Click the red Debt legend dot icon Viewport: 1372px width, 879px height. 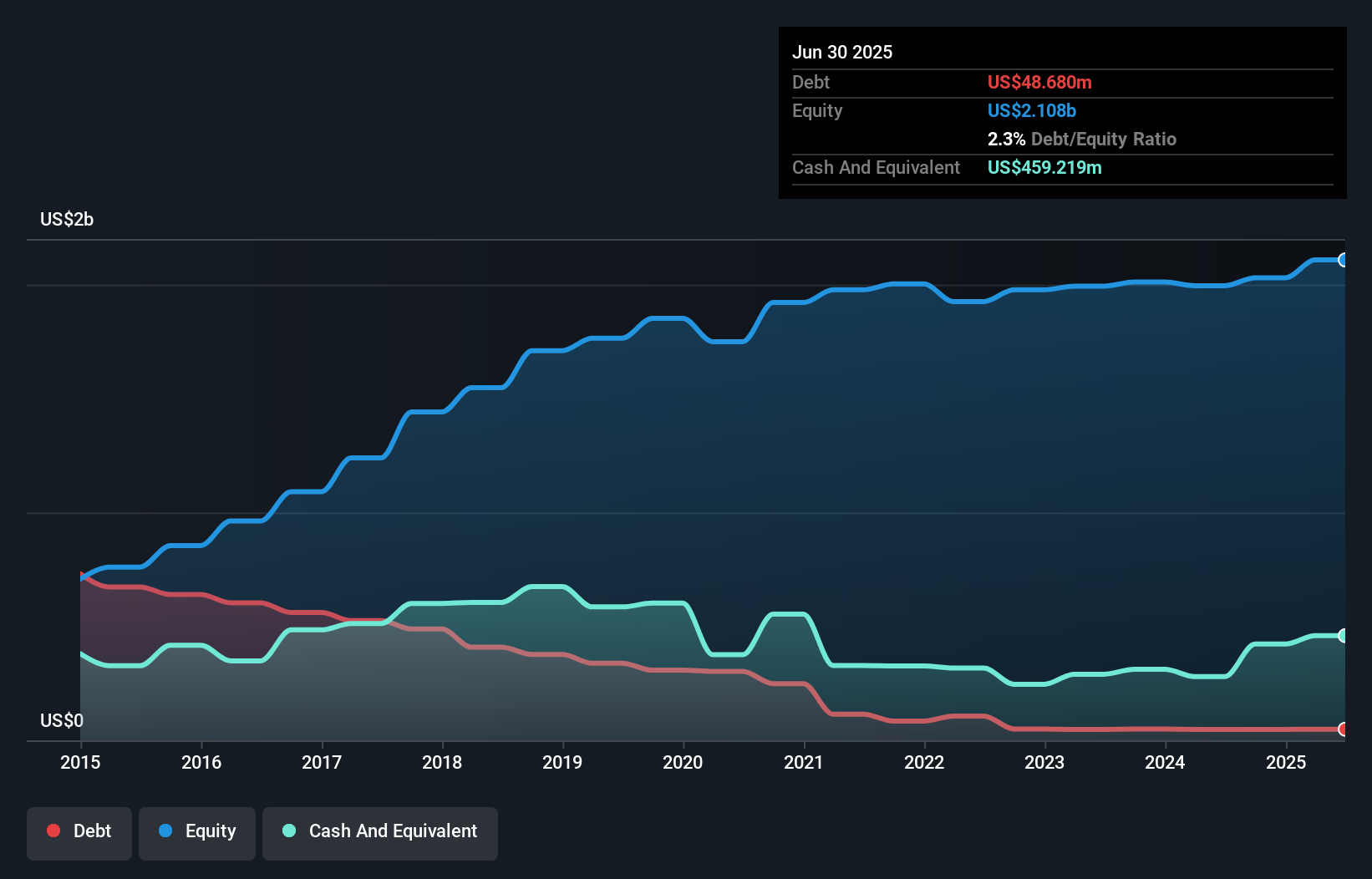tap(52, 831)
